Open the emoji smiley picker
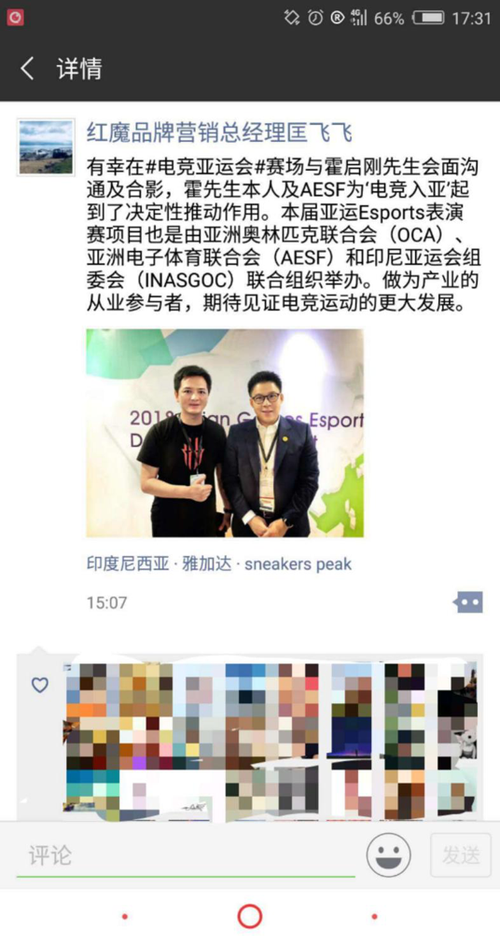Image resolution: width=500 pixels, height=944 pixels. click(389, 855)
